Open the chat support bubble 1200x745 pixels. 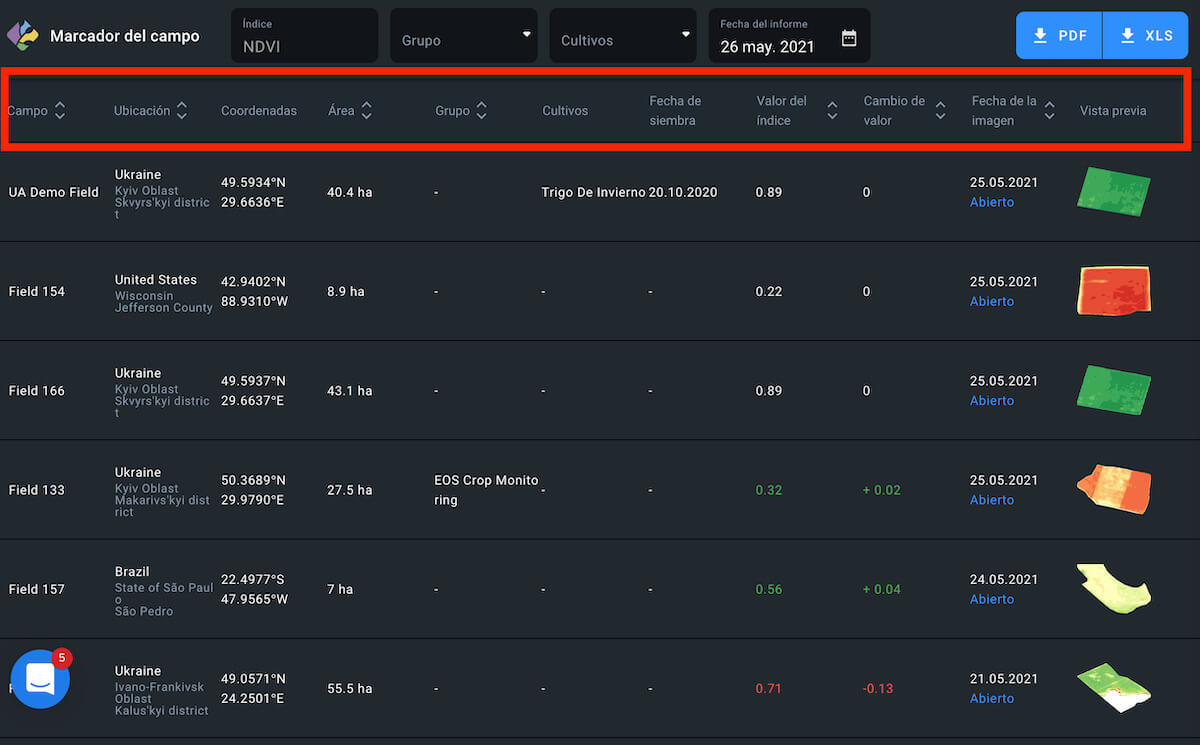point(40,678)
